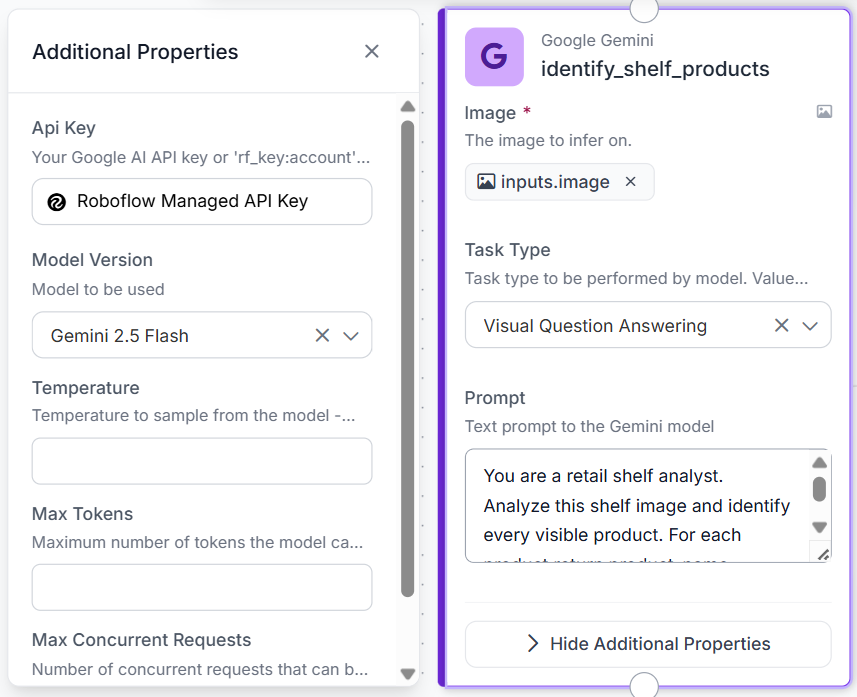Click the panel scrollbar down arrow

[x=408, y=673]
